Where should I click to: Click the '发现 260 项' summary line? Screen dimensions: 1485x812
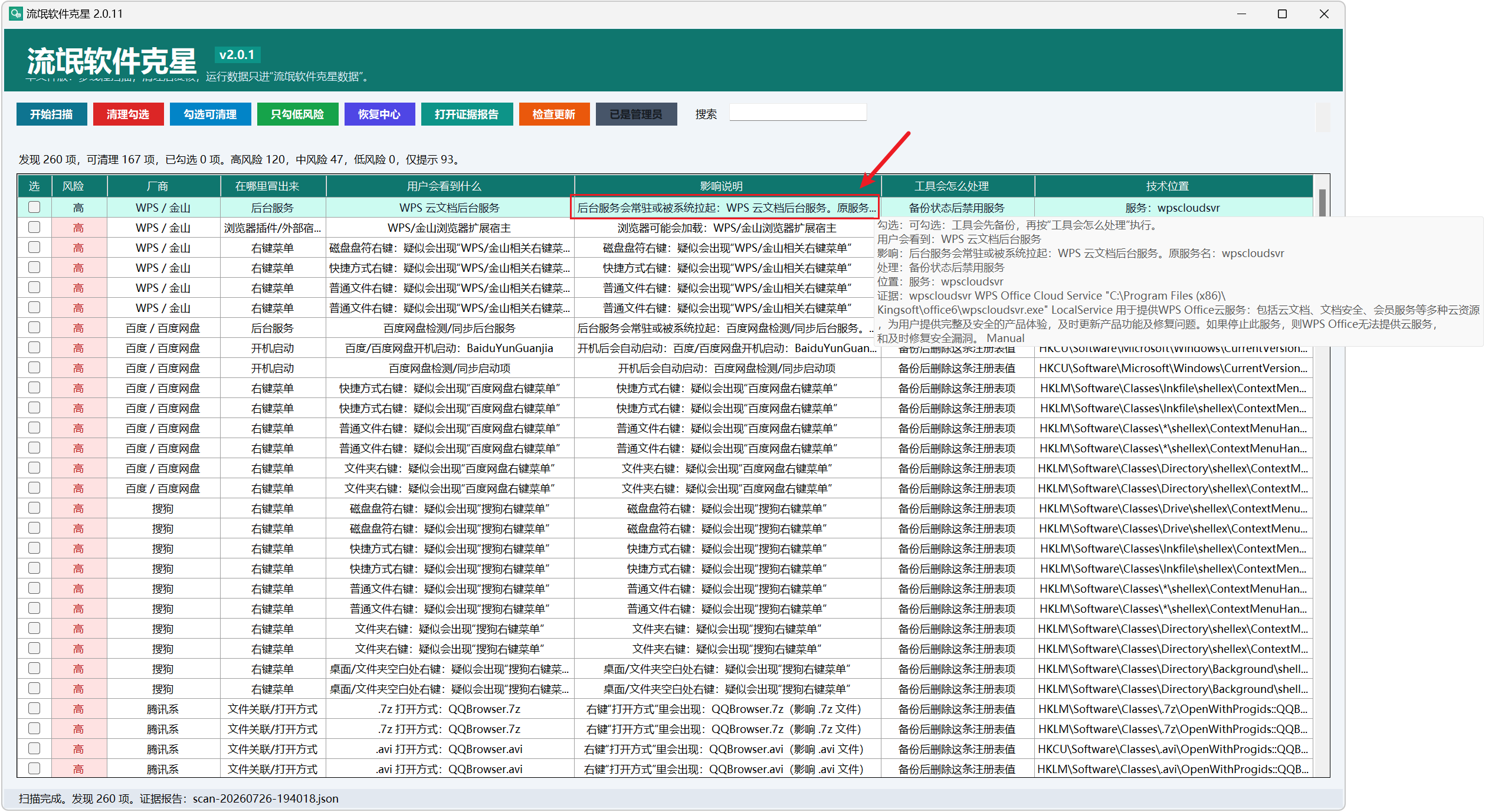pos(240,159)
